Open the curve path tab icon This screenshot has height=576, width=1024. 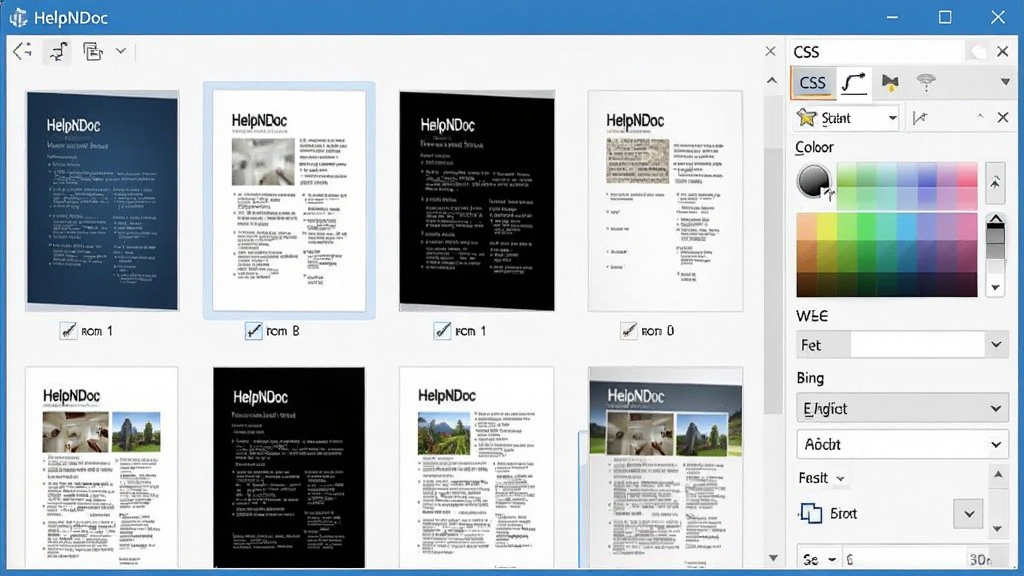click(854, 82)
